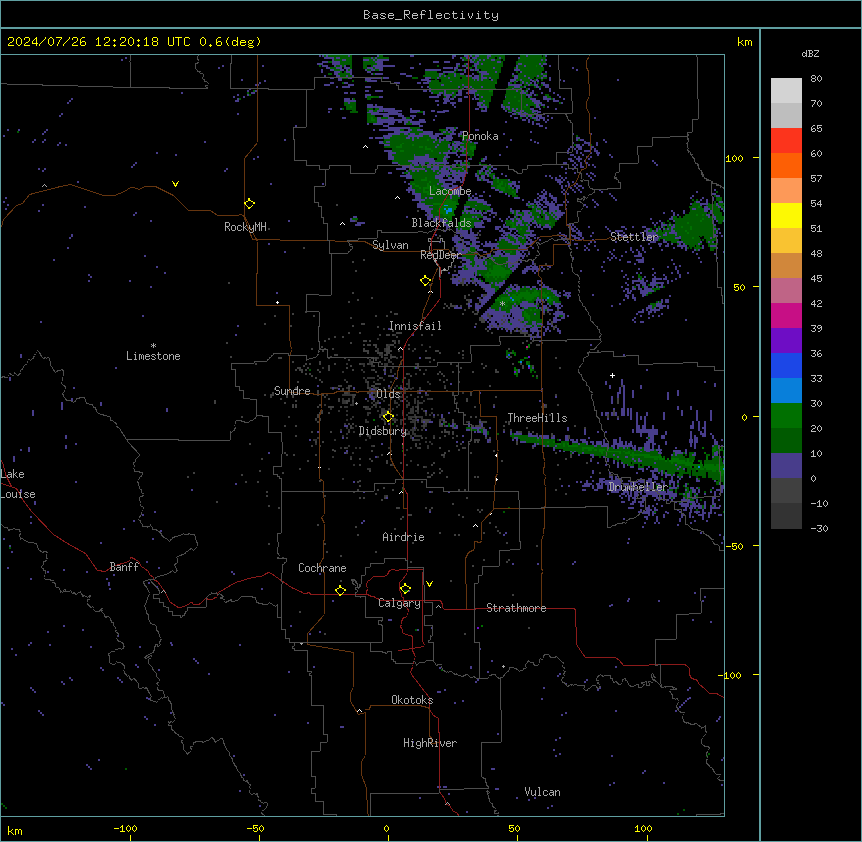This screenshot has width=862, height=842.
Task: Click the Vulcan label
Action: click(x=542, y=792)
